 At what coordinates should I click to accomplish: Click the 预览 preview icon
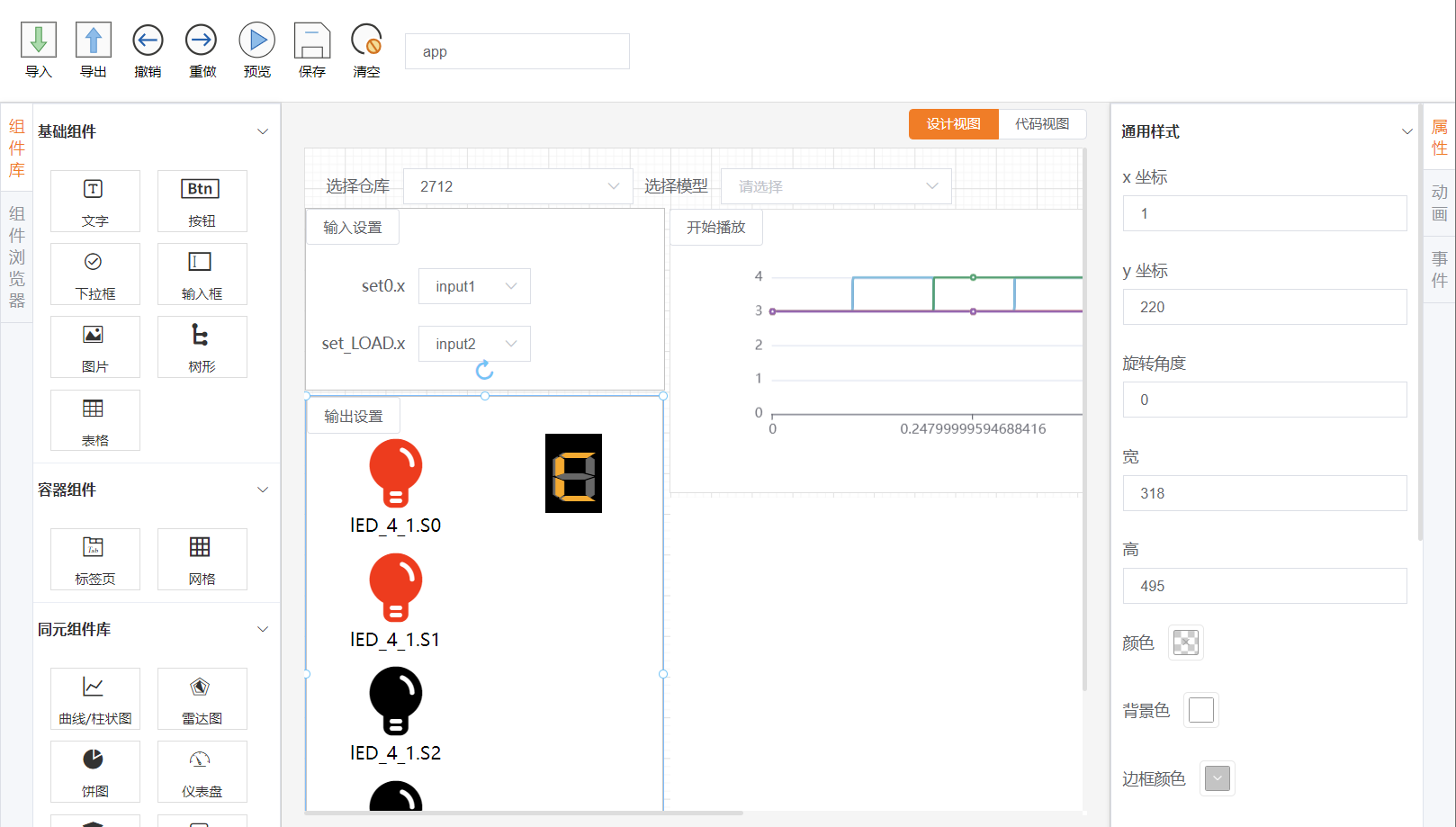pos(256,40)
